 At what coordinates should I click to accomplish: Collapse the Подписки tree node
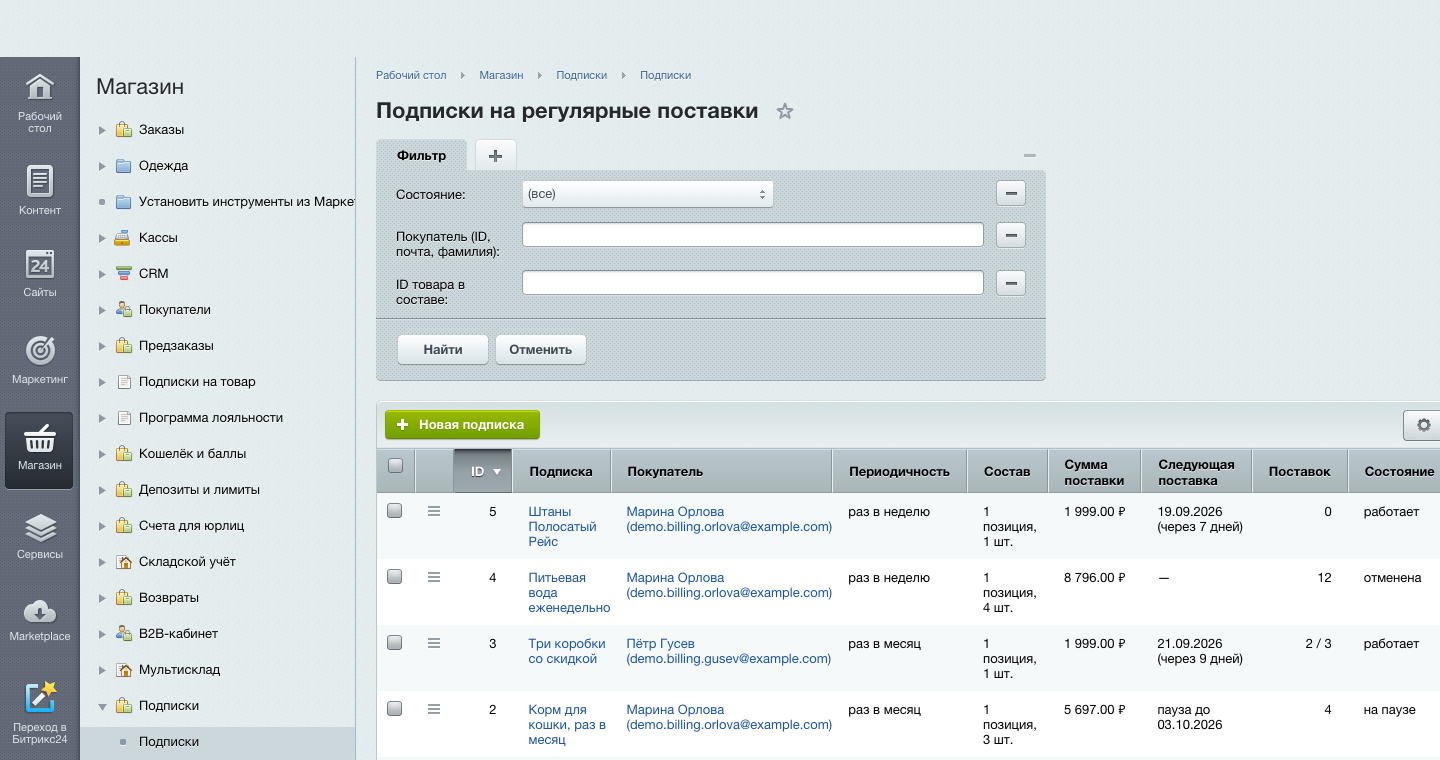(102, 706)
